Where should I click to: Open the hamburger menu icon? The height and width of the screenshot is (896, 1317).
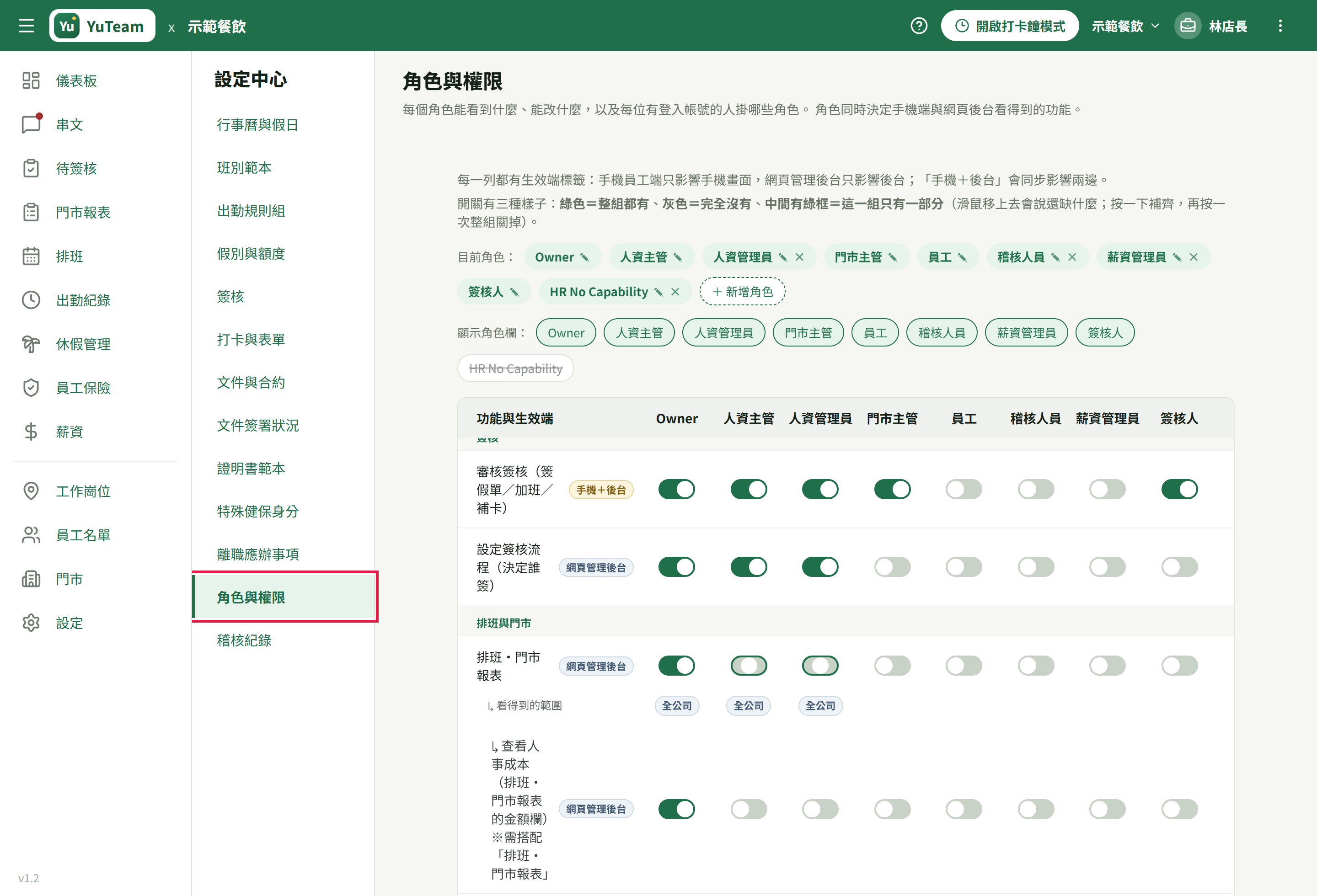[x=26, y=26]
